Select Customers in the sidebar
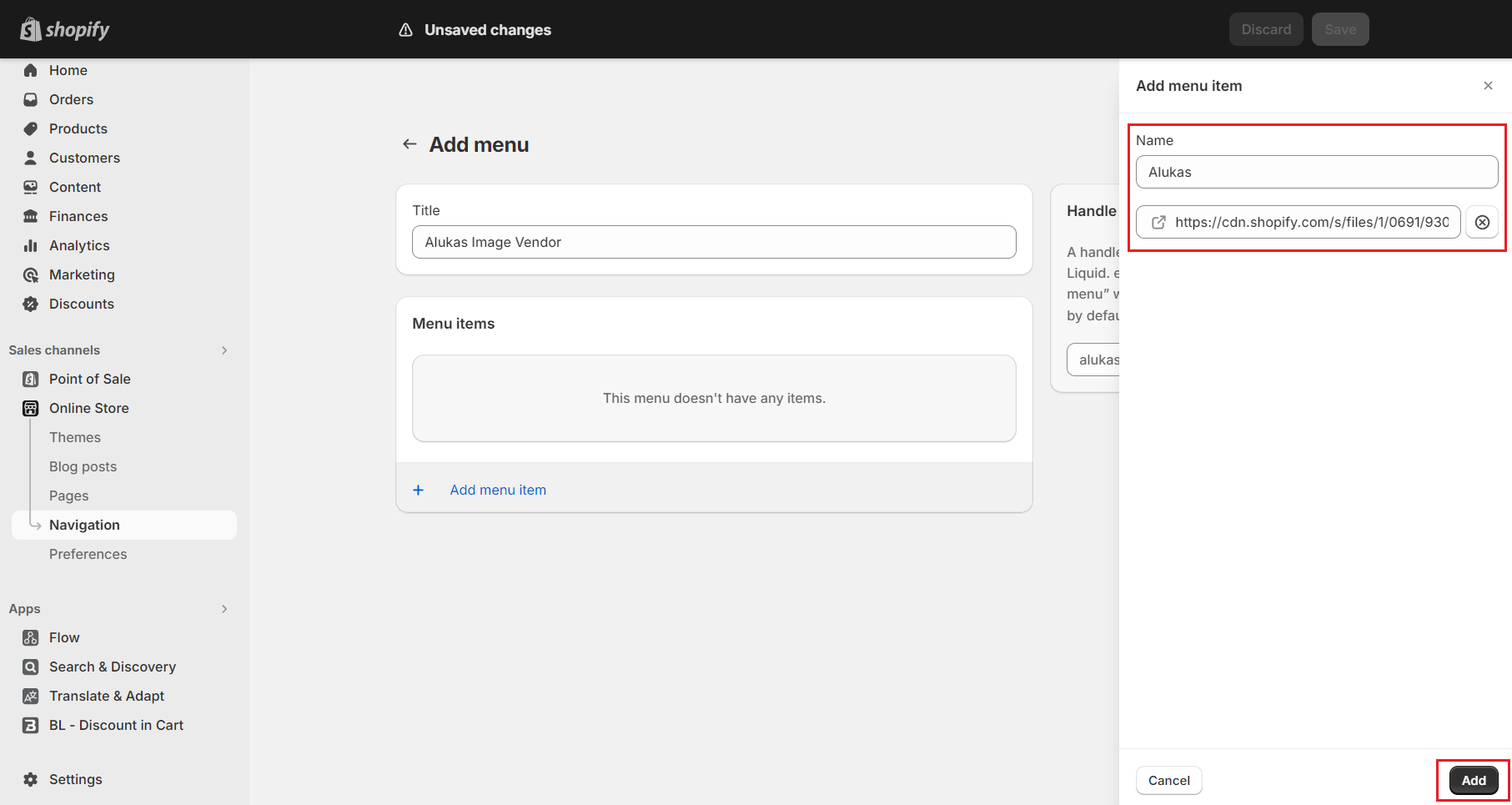 pos(84,158)
